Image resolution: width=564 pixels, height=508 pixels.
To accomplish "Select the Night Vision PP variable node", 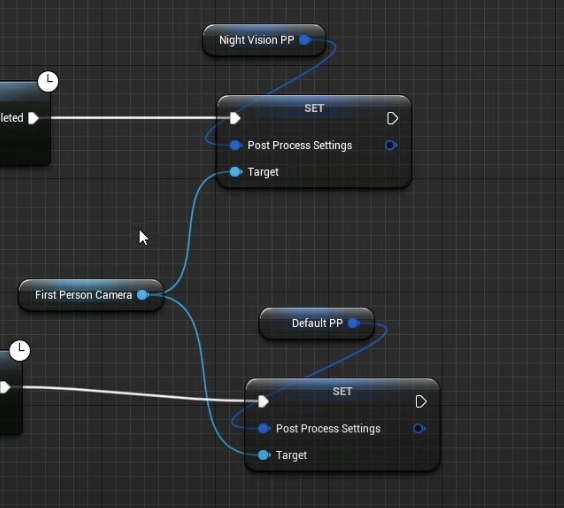I will [x=264, y=40].
